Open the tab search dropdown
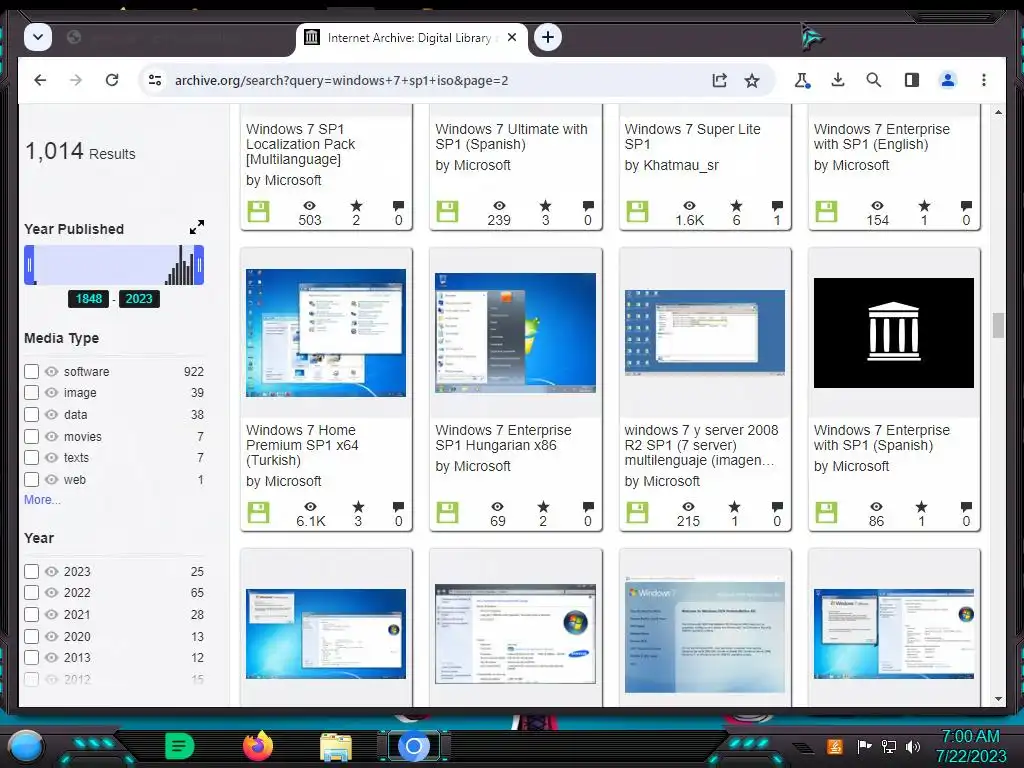This screenshot has width=1024, height=768. point(38,37)
